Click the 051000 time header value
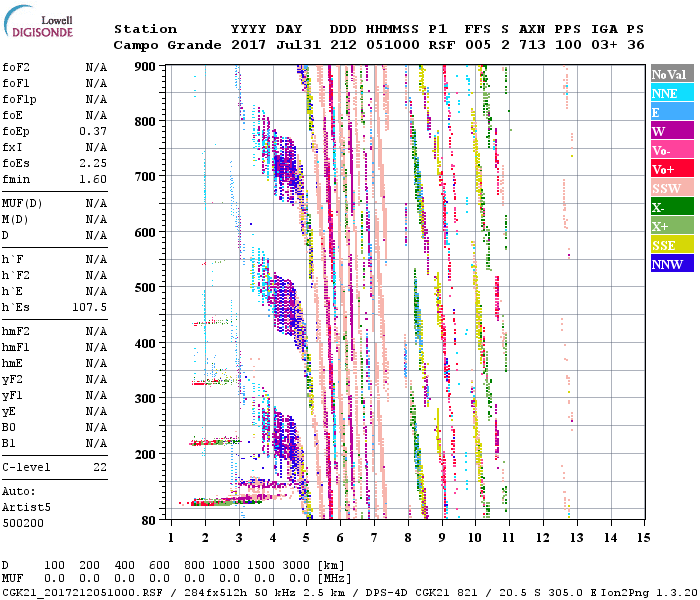700x600 pixels. 393,45
